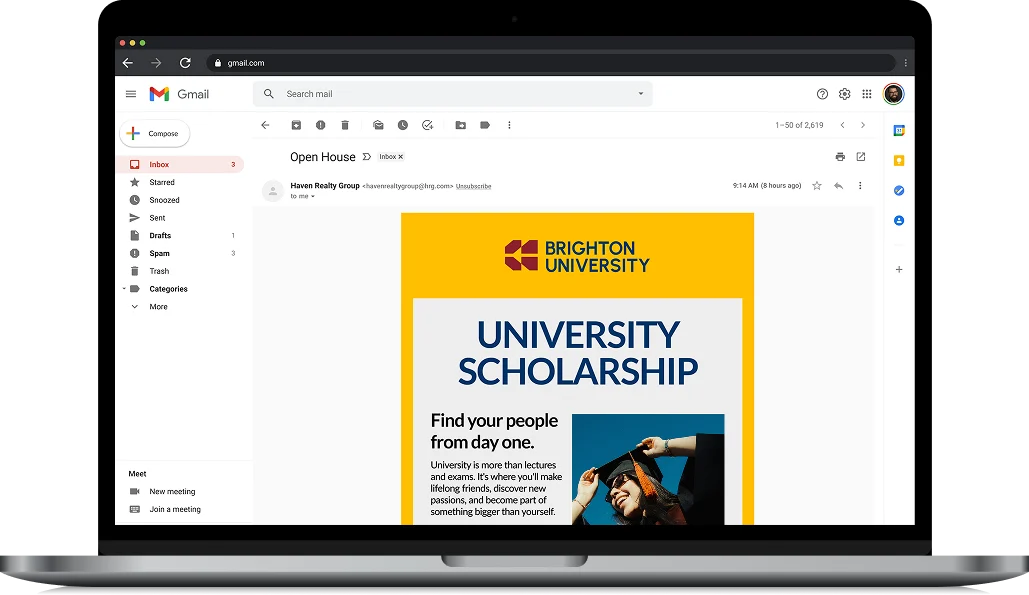The width and height of the screenshot is (1029, 595).
Task: Archive this email
Action: (x=296, y=125)
